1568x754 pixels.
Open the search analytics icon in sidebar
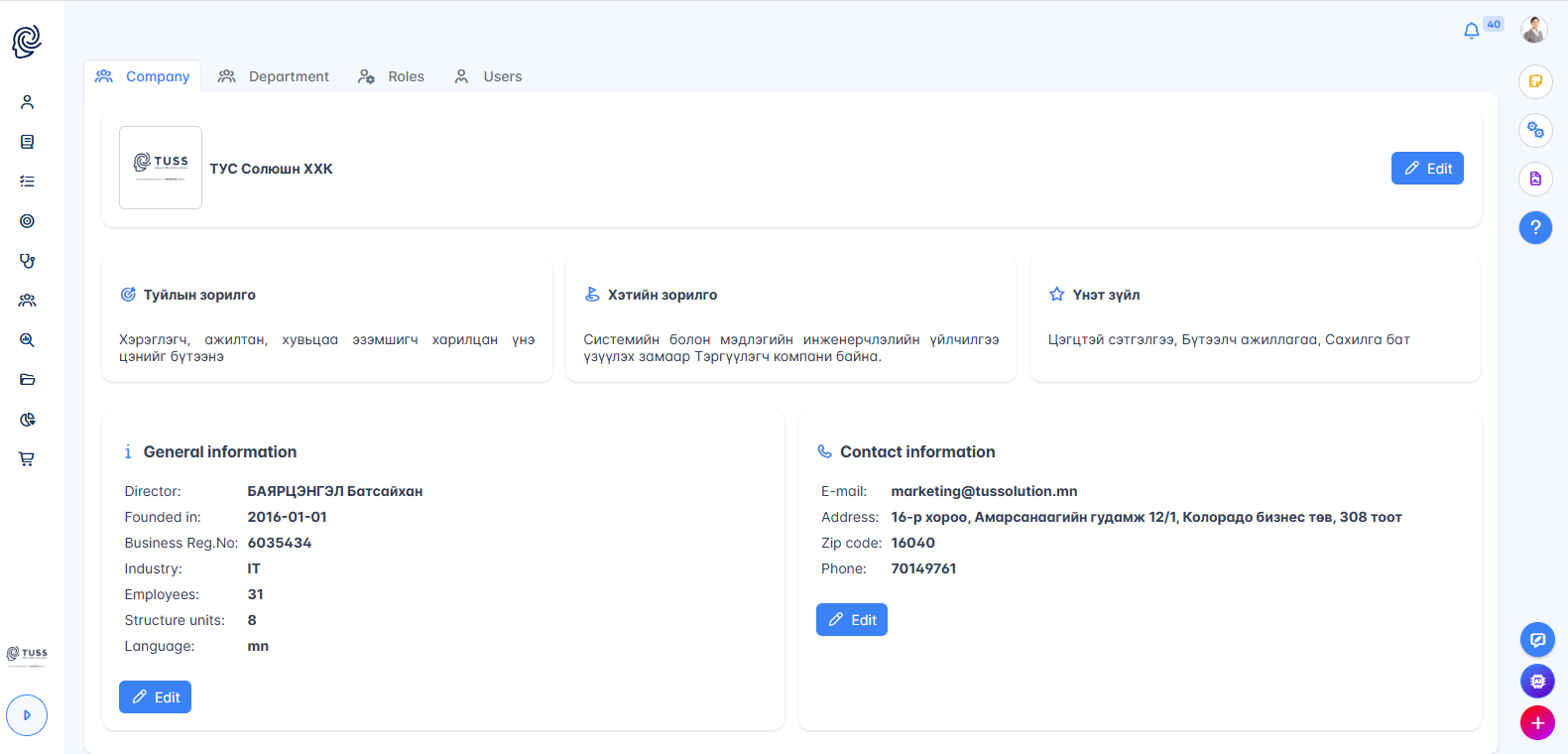pos(27,340)
